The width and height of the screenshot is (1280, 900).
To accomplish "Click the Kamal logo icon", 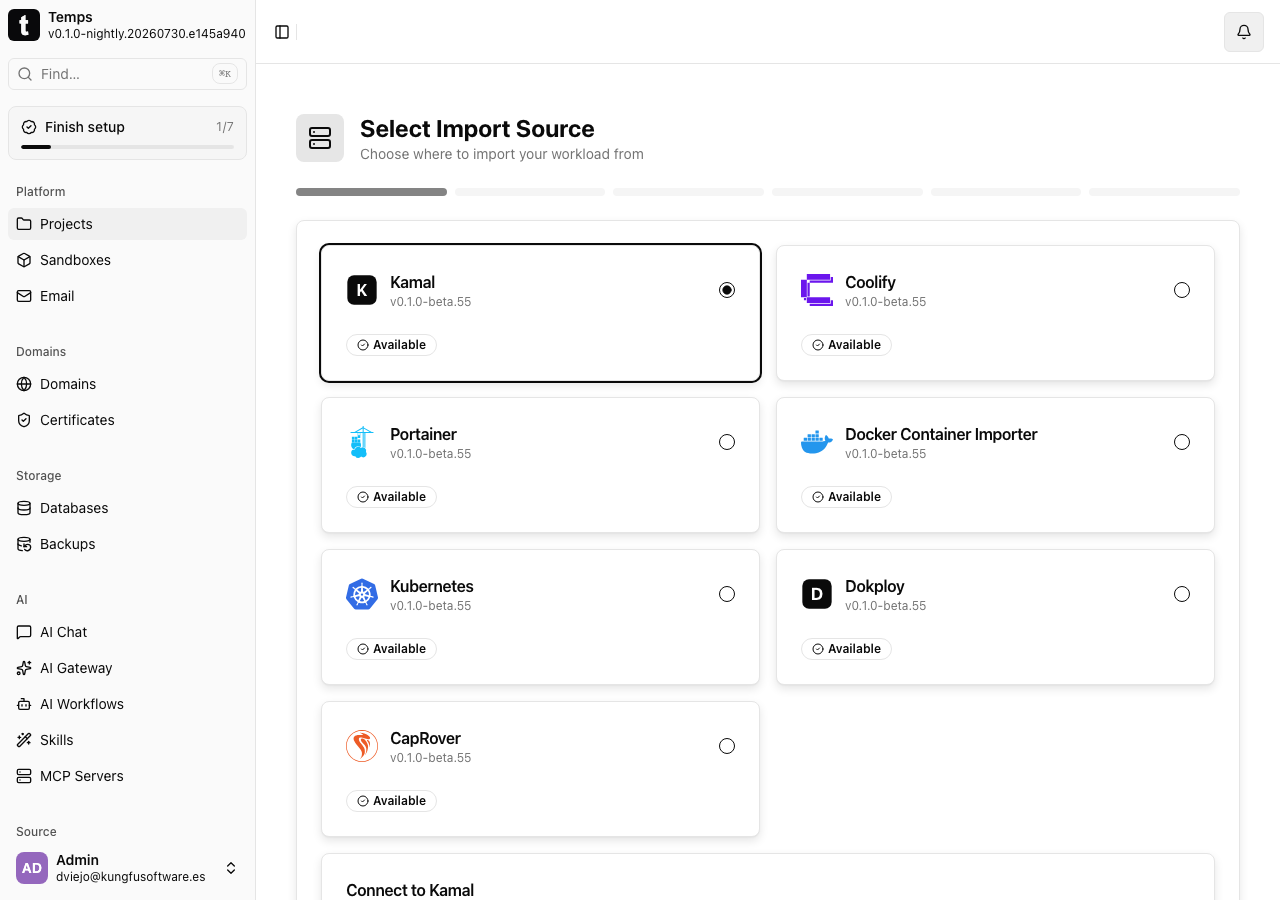I will (362, 290).
